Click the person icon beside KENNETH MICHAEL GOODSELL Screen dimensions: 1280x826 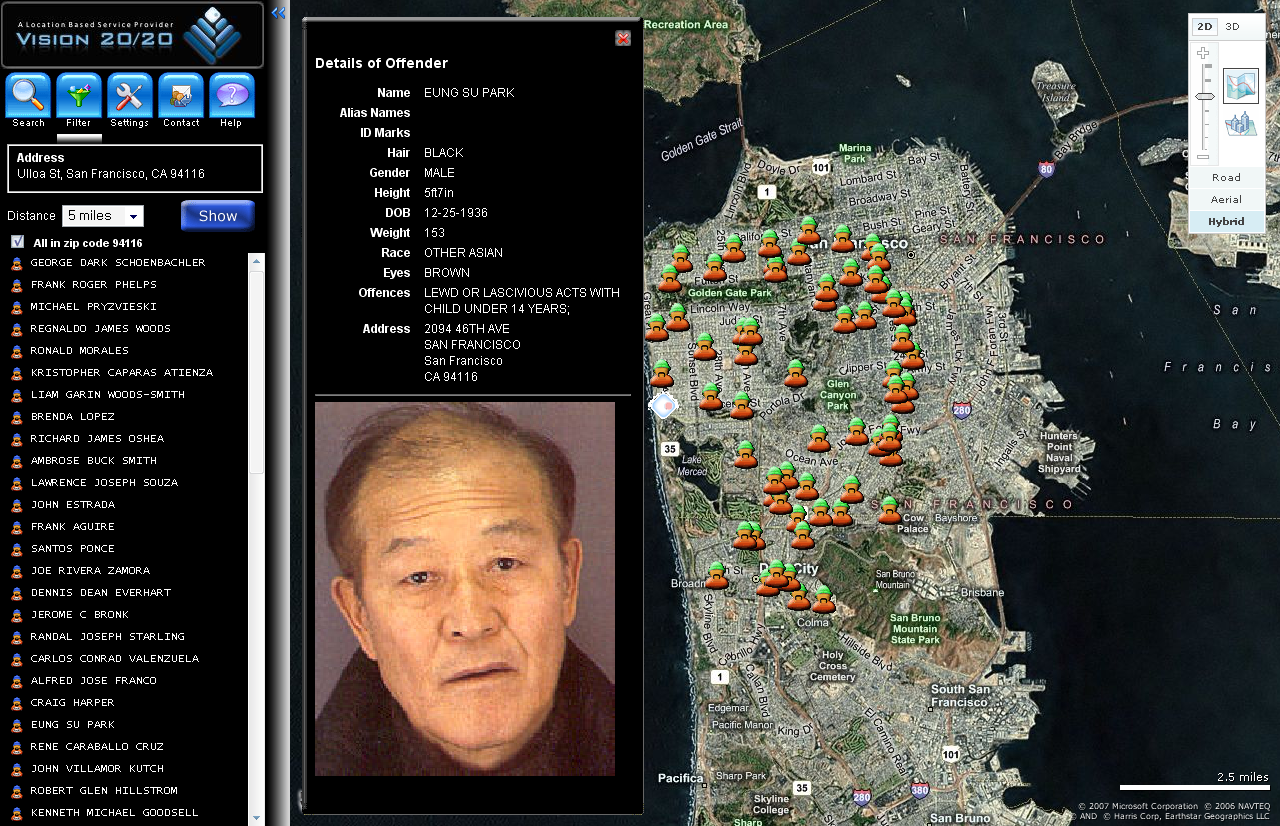17,813
